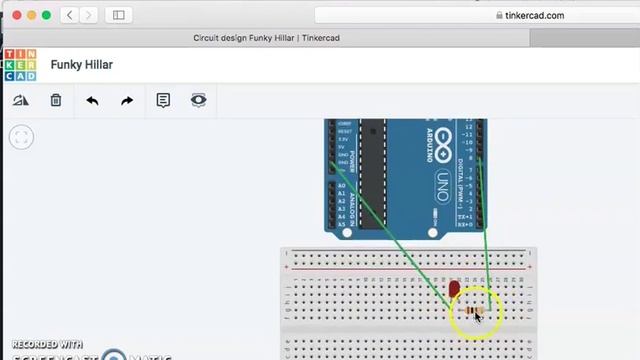Click the lock icon in address bar
Viewport: 640px width, 360px height.
[499, 16]
